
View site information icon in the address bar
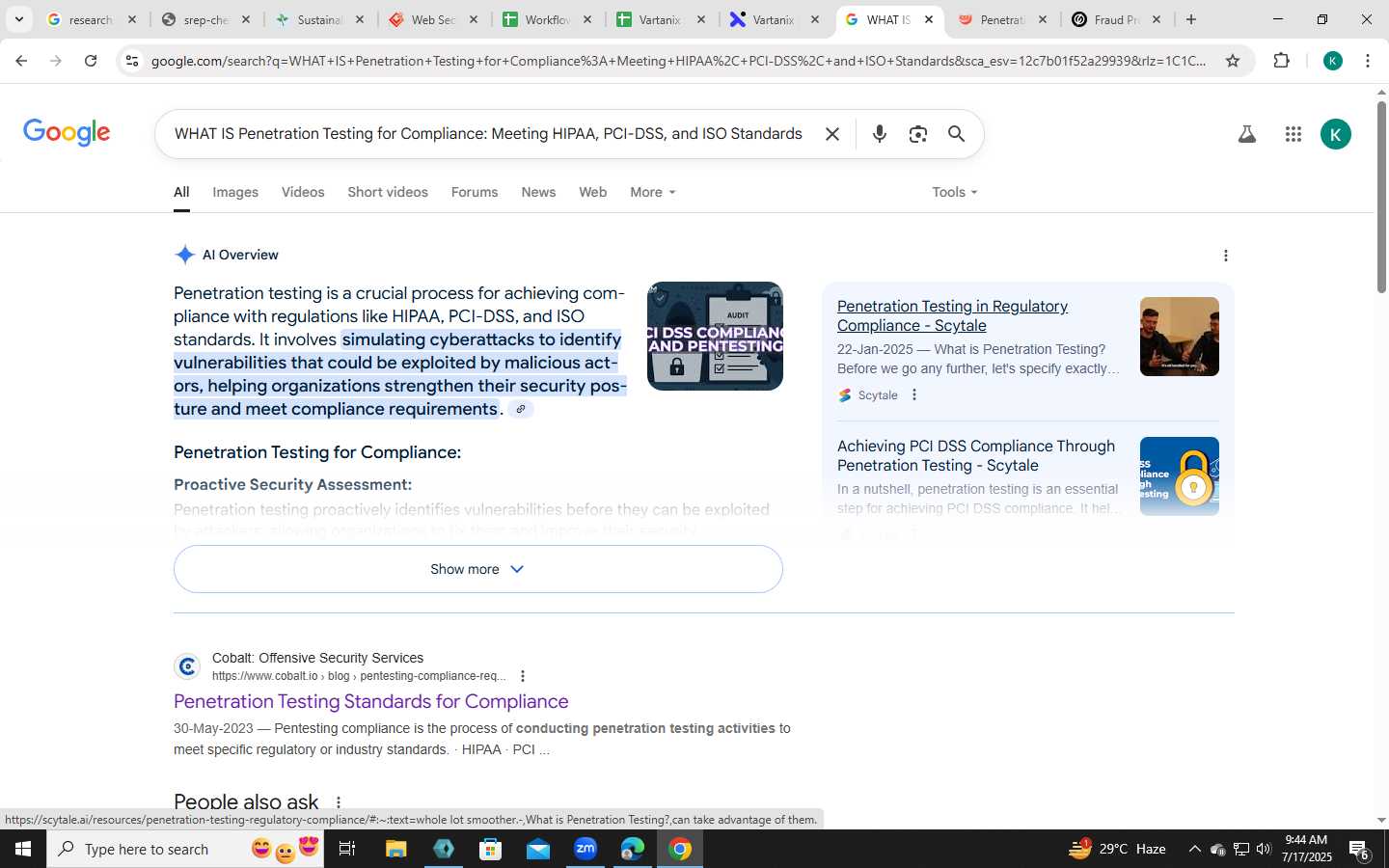tap(132, 61)
